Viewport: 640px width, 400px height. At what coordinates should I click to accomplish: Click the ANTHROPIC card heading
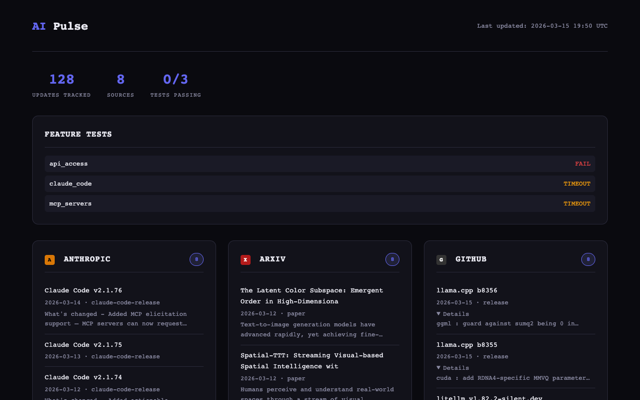click(x=87, y=259)
